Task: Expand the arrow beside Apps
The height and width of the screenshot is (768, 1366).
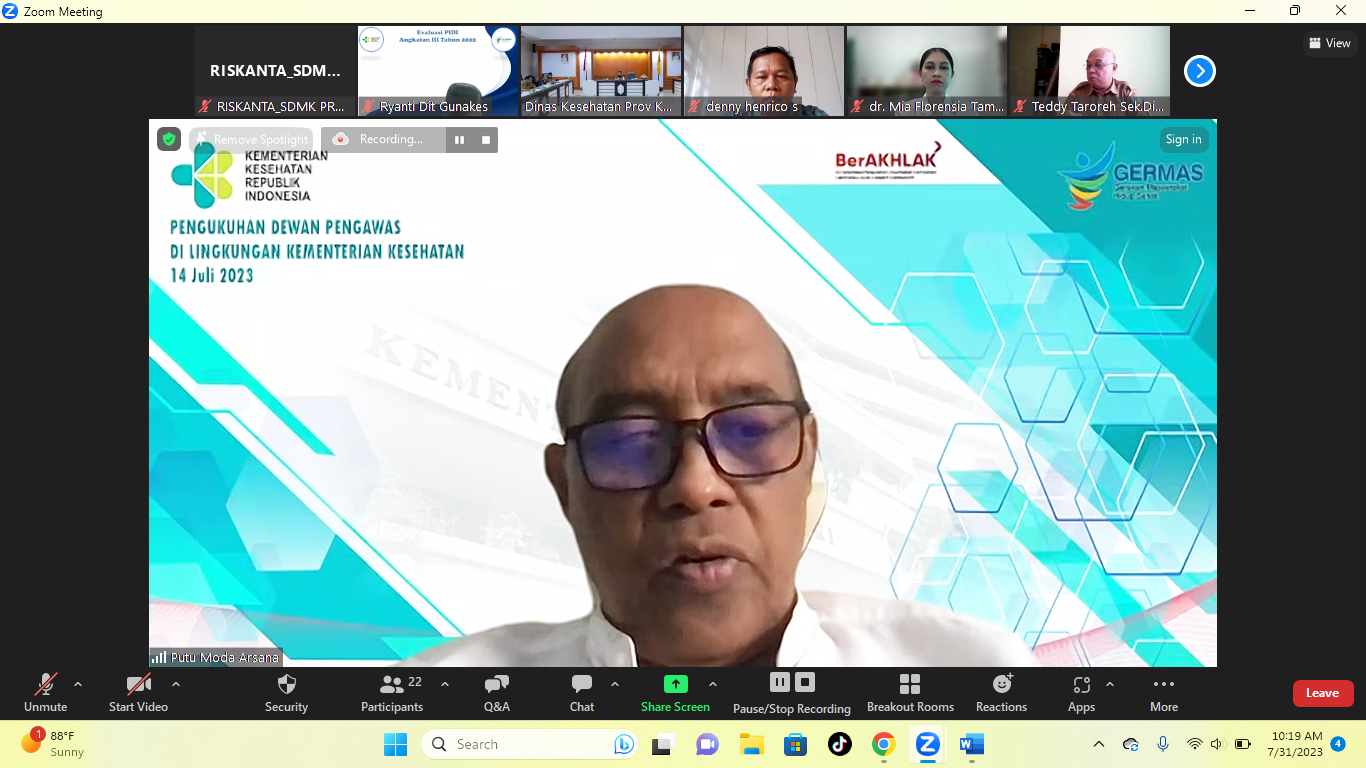Action: tap(1110, 685)
